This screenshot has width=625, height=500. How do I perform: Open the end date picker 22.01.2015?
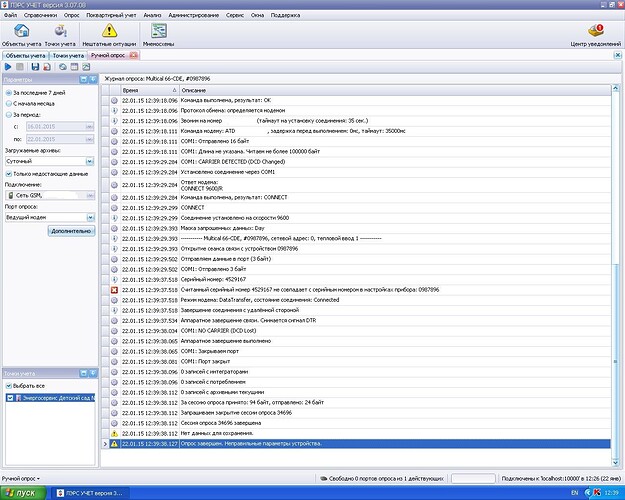click(90, 139)
